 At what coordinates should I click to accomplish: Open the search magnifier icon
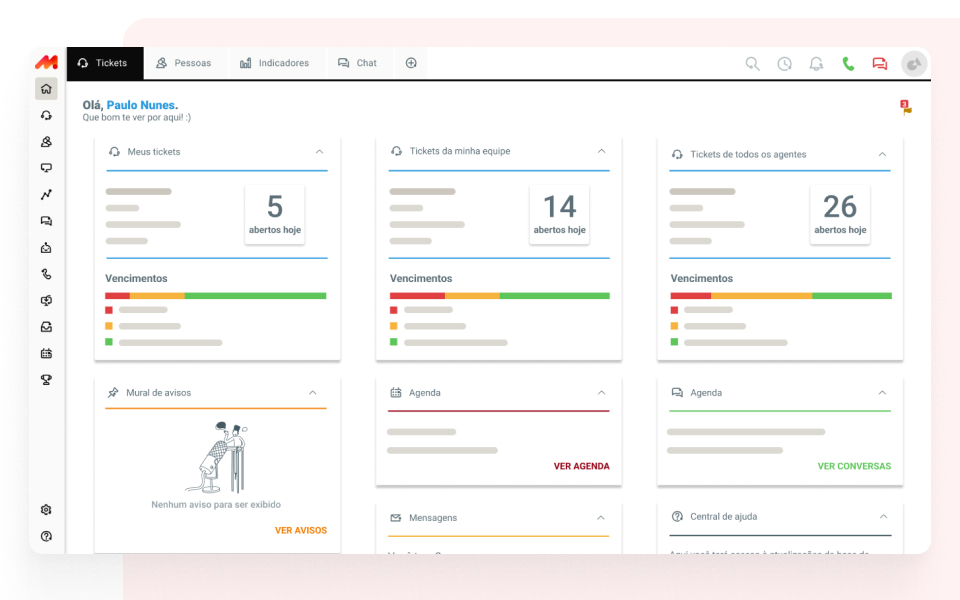pyautogui.click(x=752, y=64)
